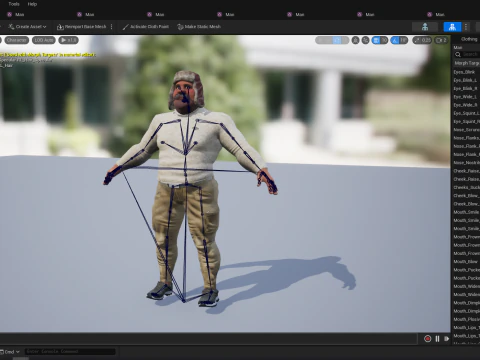Screen dimensions: 480x360
Task: Toggle rotation snapping in viewport
Action: coord(395,40)
